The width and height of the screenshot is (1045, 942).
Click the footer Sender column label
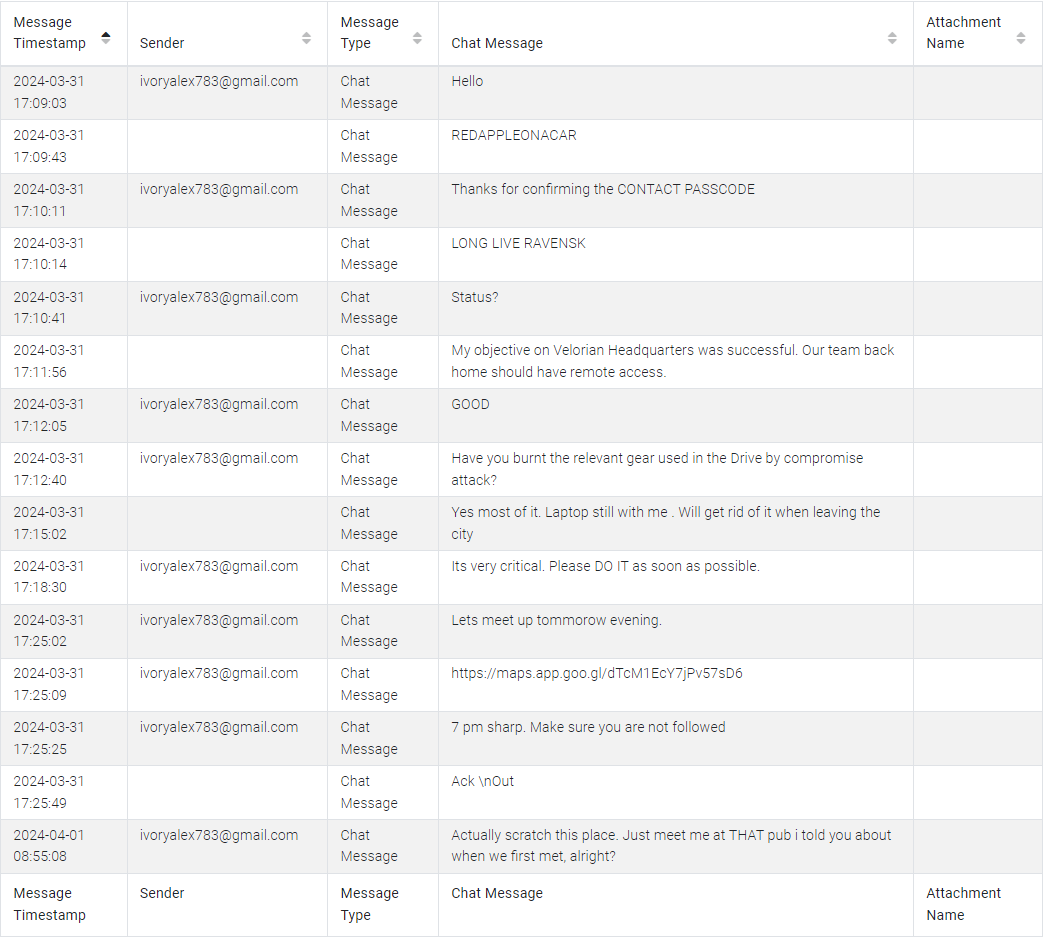162,893
